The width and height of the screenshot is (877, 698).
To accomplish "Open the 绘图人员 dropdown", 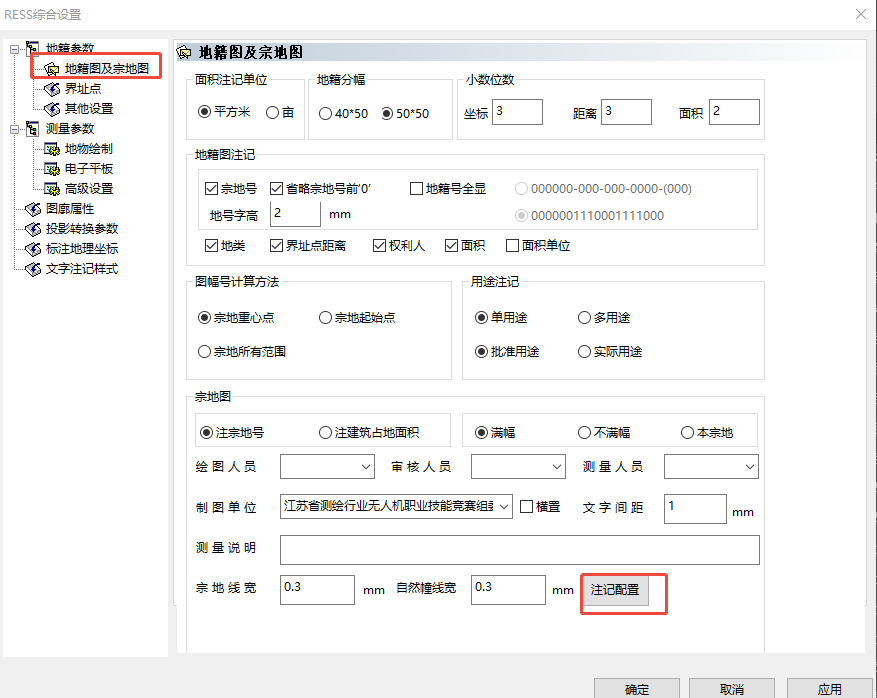I will [366, 467].
